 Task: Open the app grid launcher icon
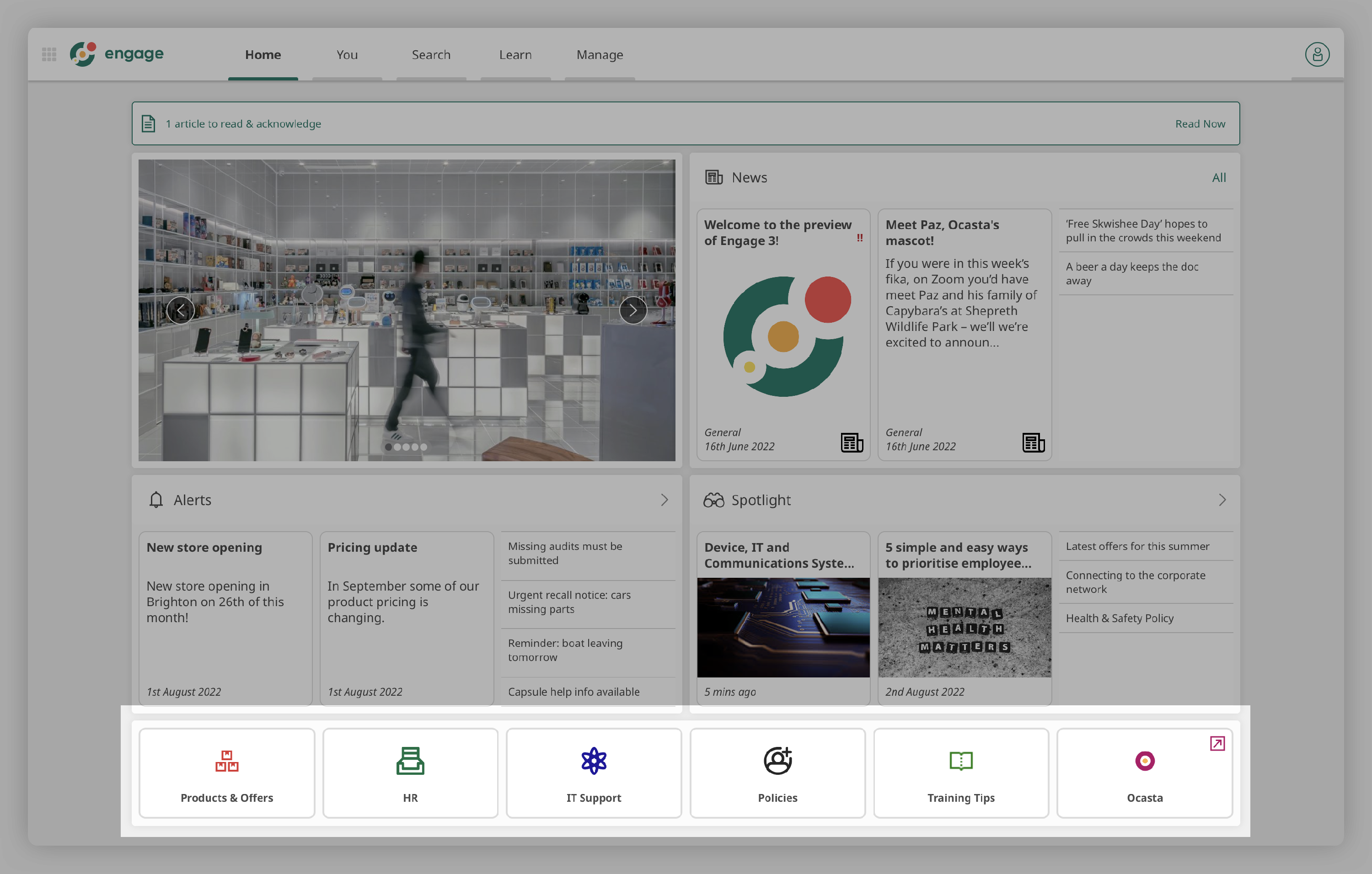coord(49,55)
